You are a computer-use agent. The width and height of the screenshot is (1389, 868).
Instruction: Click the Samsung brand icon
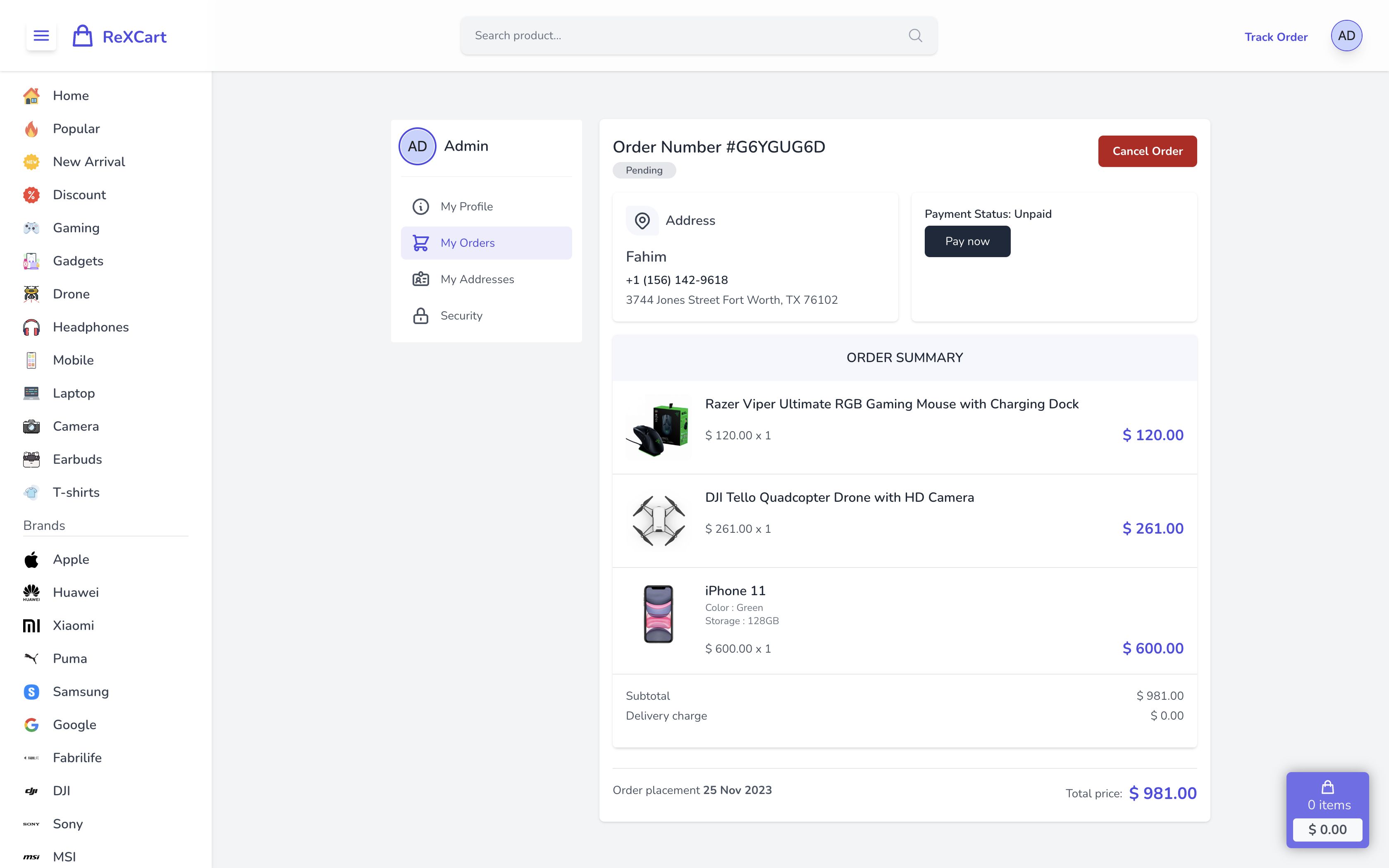coord(31,692)
